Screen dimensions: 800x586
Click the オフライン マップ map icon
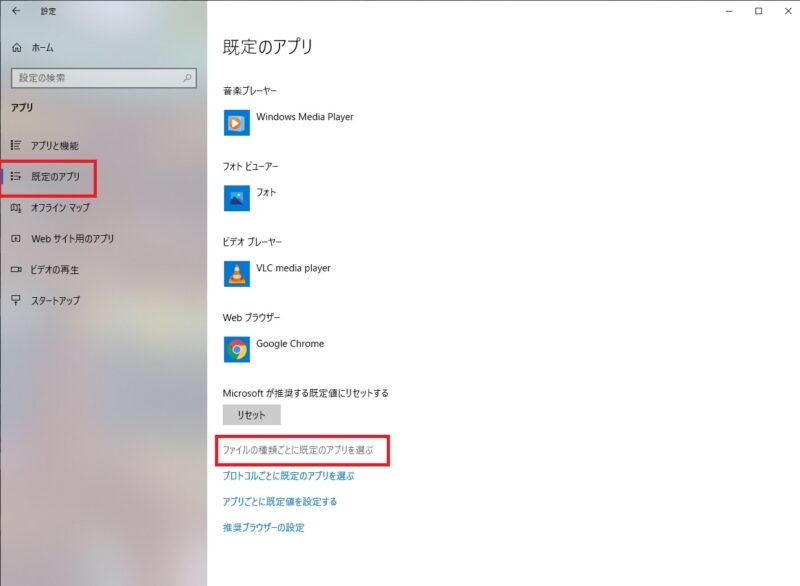coord(16,208)
